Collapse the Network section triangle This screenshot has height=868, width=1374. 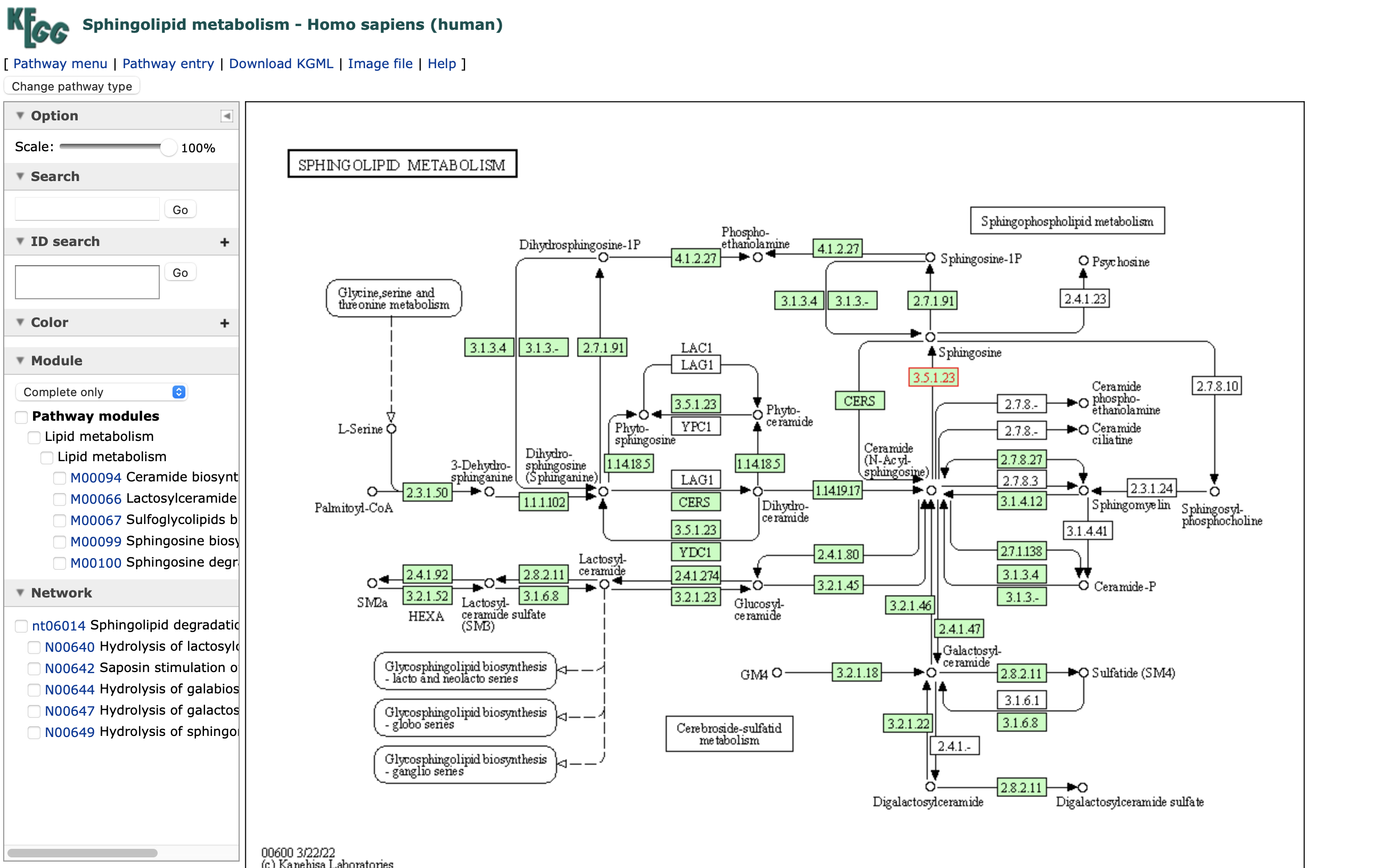tap(20, 593)
